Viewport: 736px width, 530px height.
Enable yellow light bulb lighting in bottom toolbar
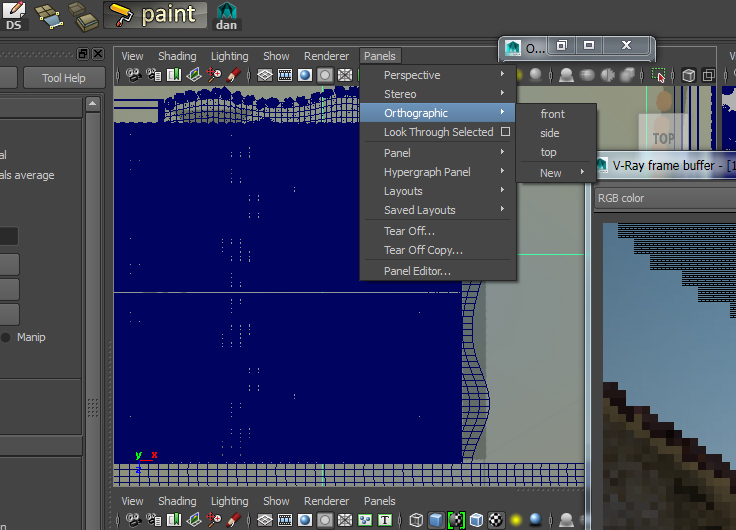516,520
